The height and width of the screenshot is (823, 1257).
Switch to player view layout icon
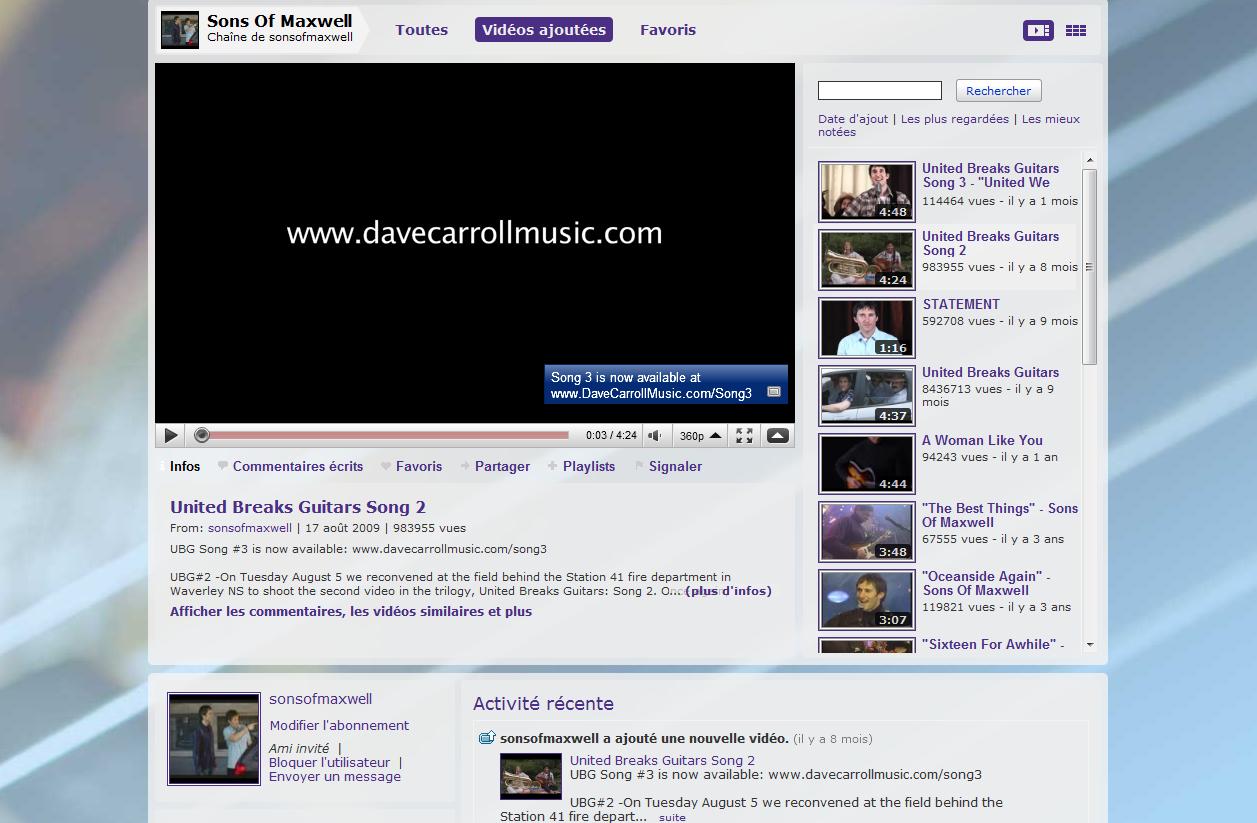point(1038,31)
